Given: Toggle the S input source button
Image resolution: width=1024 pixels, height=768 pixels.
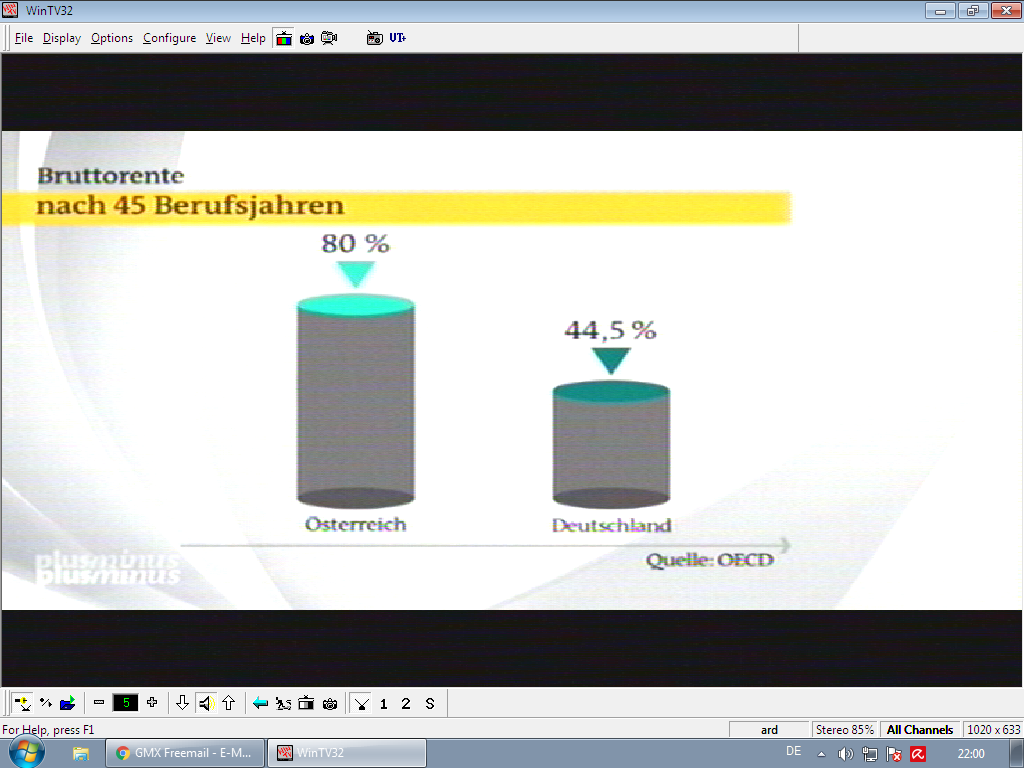Looking at the screenshot, I should (x=430, y=703).
